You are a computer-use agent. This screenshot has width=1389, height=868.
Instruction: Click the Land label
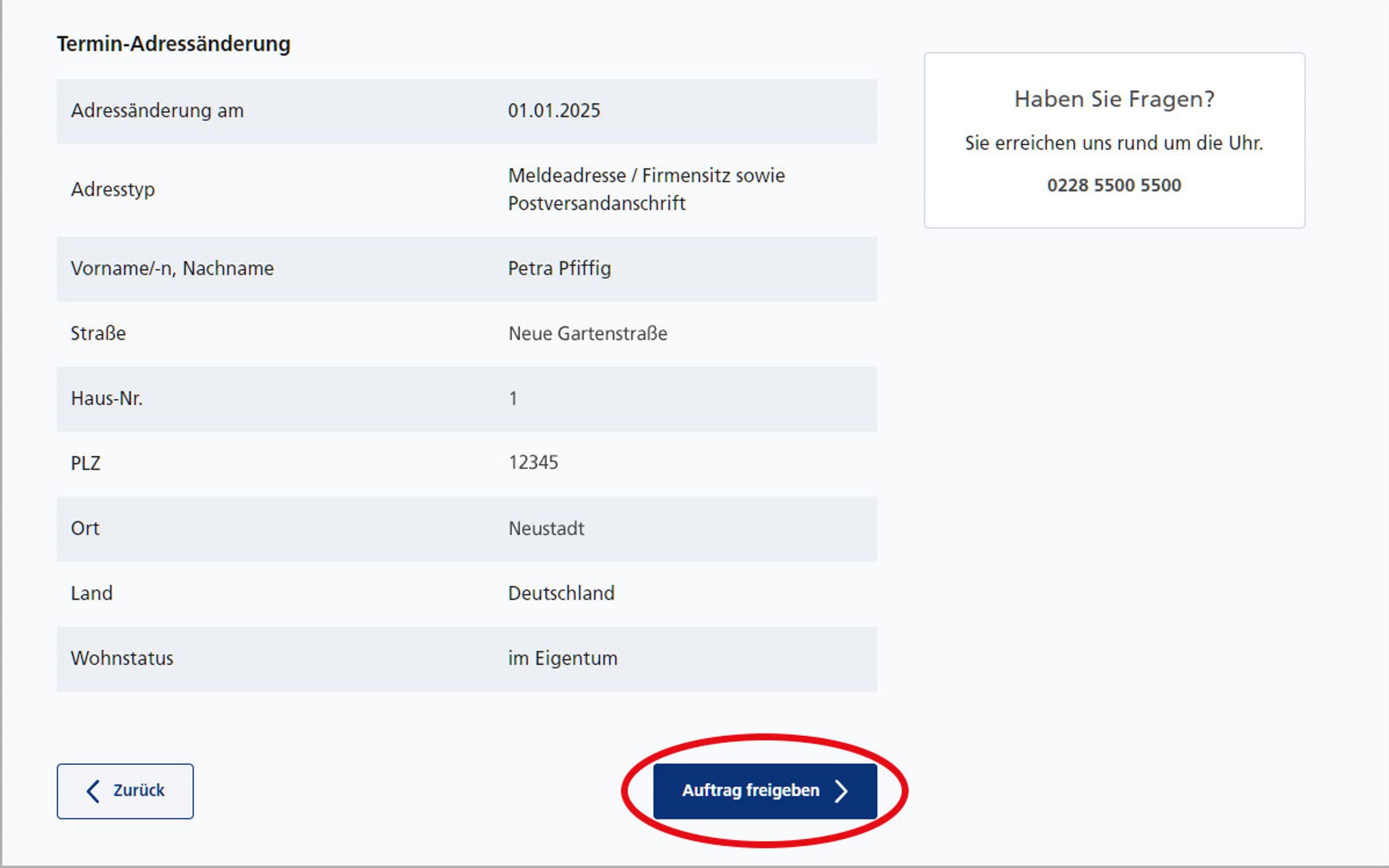pos(92,593)
